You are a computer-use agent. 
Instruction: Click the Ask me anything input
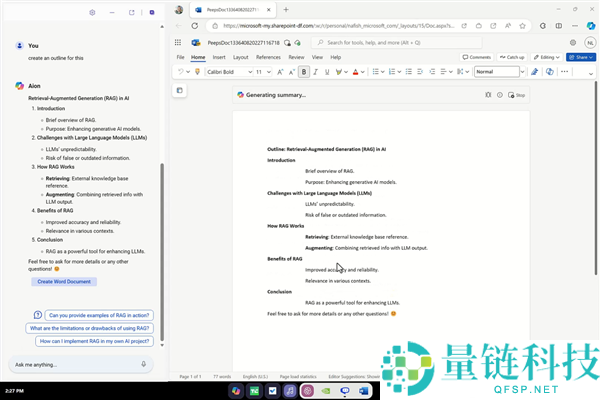coord(81,364)
